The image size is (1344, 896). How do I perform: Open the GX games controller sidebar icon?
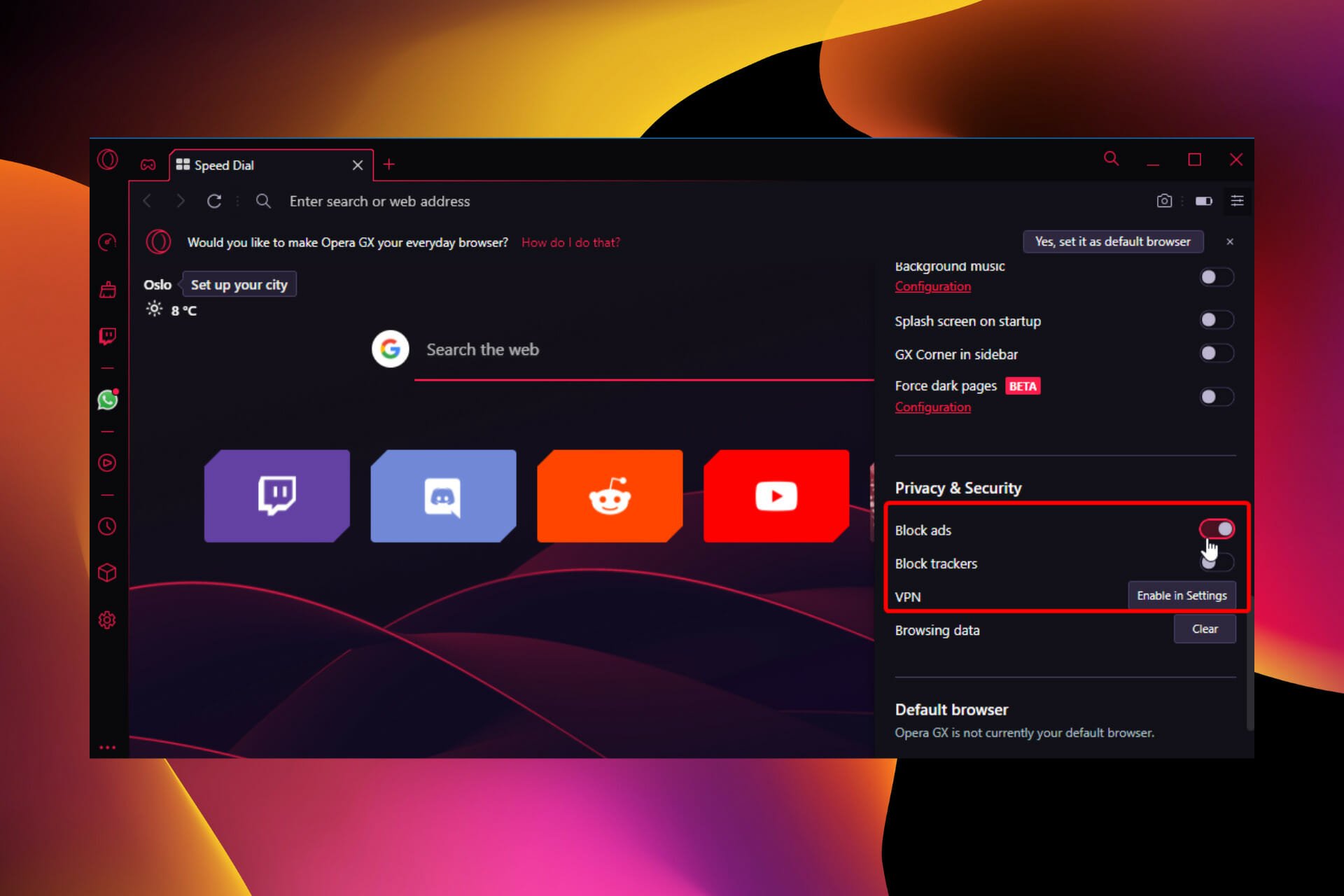(149, 163)
